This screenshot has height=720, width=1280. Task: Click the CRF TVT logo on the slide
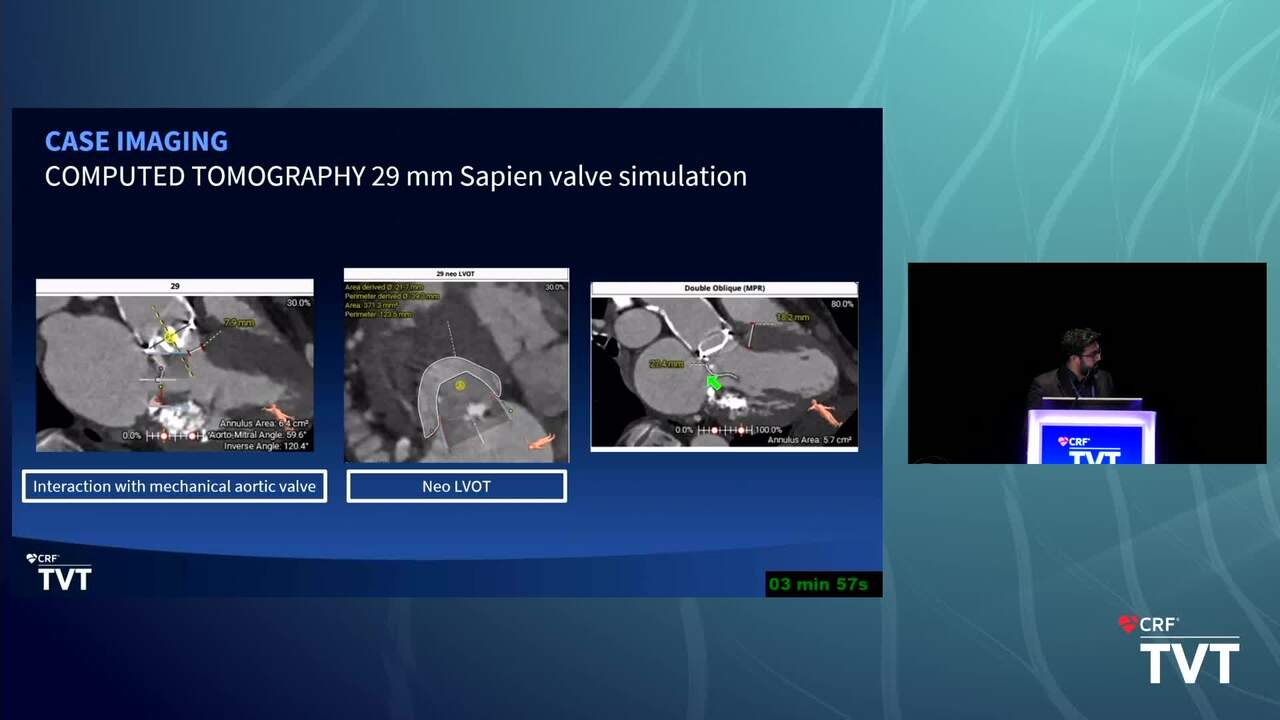pyautogui.click(x=60, y=572)
